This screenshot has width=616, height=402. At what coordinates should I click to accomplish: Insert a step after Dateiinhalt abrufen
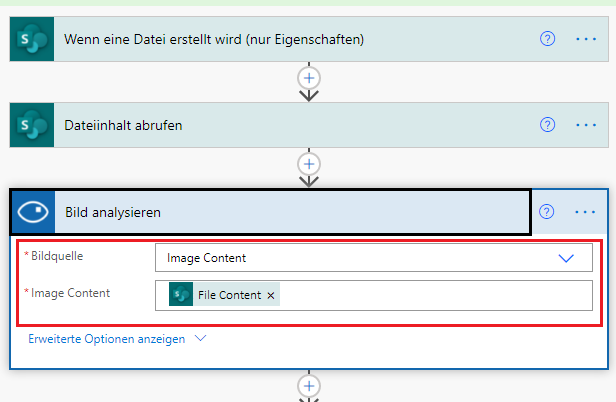point(309,164)
